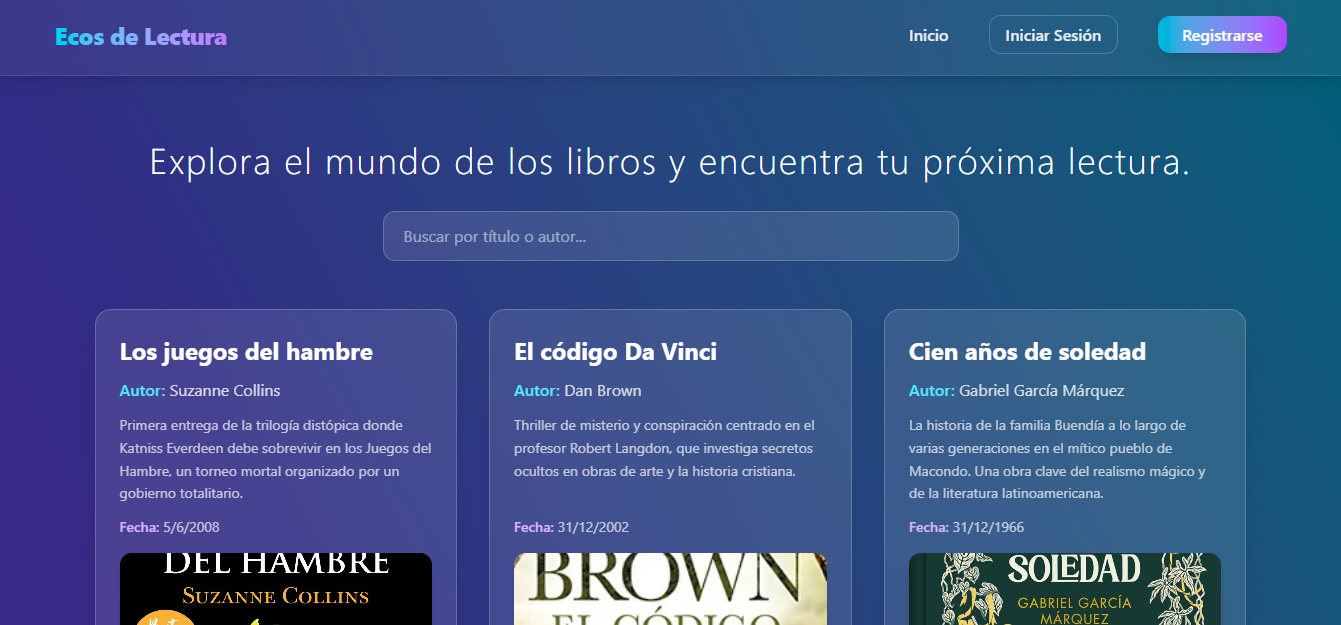This screenshot has height=625, width=1341.
Task: Select the book title Los juegos del hambre
Action: 245,352
